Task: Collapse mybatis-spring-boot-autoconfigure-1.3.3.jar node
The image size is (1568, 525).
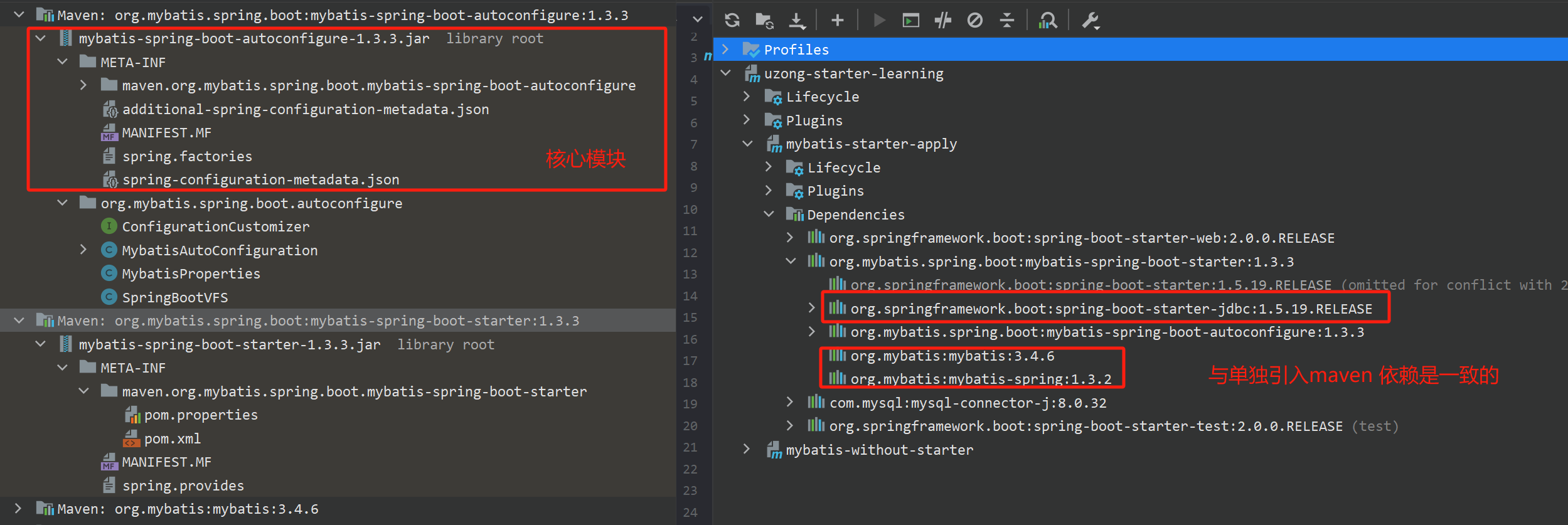Action: click(41, 38)
